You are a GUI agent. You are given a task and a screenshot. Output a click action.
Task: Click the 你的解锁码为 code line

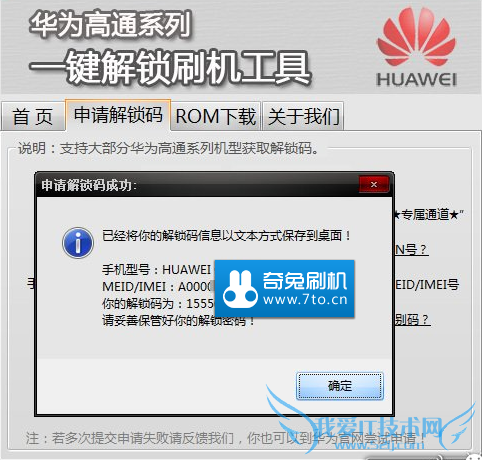pyautogui.click(x=158, y=304)
